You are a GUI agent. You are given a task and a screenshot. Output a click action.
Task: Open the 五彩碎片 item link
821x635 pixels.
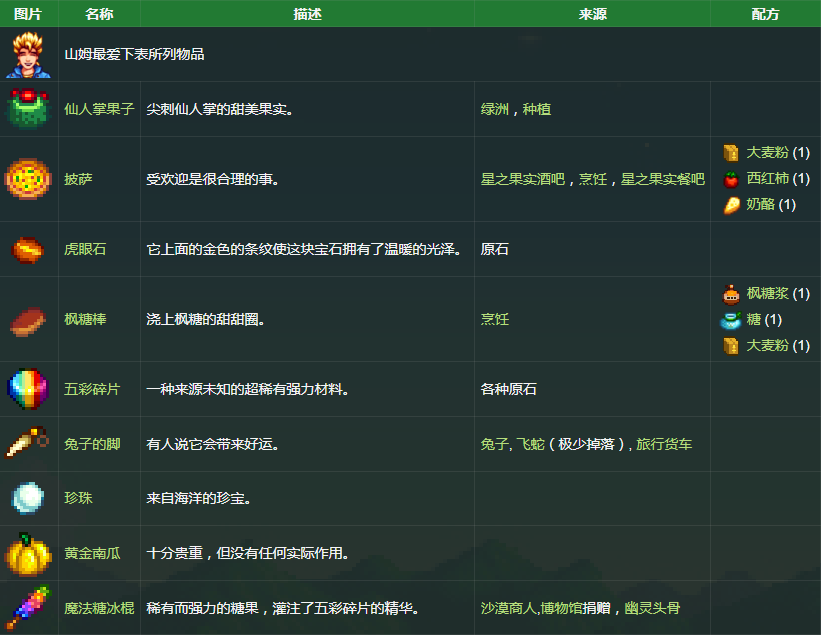92,389
